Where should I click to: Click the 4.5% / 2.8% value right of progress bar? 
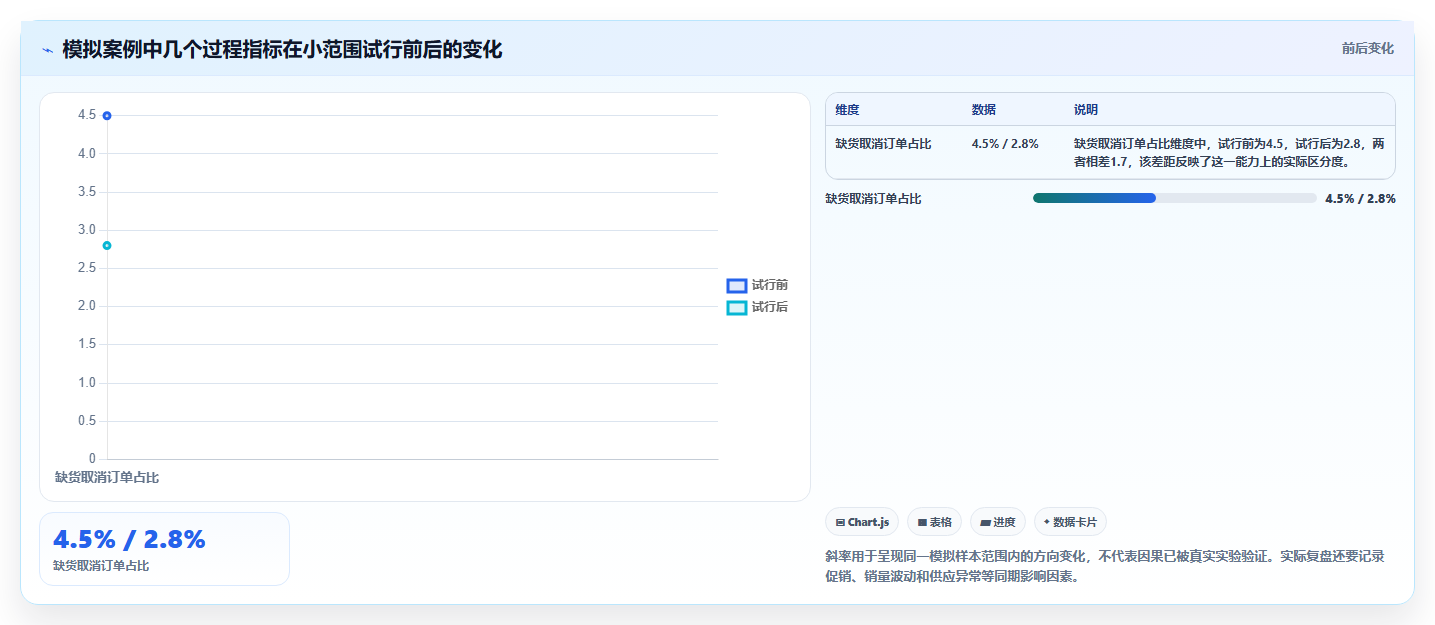(1360, 199)
